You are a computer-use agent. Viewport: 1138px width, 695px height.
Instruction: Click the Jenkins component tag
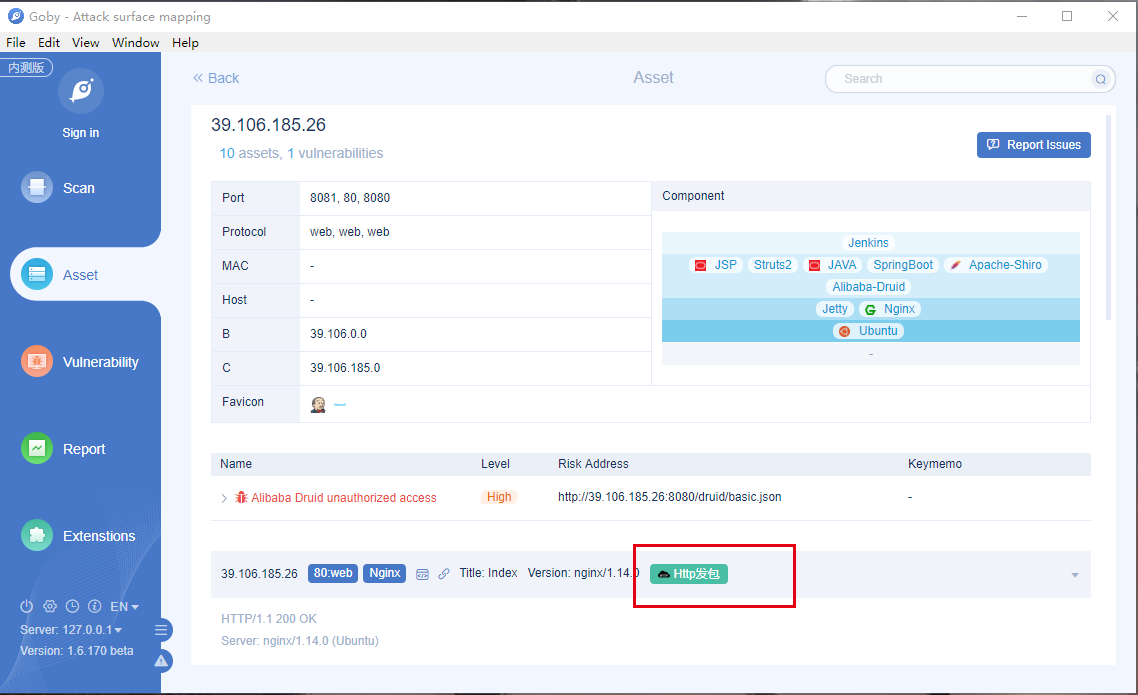(x=868, y=243)
